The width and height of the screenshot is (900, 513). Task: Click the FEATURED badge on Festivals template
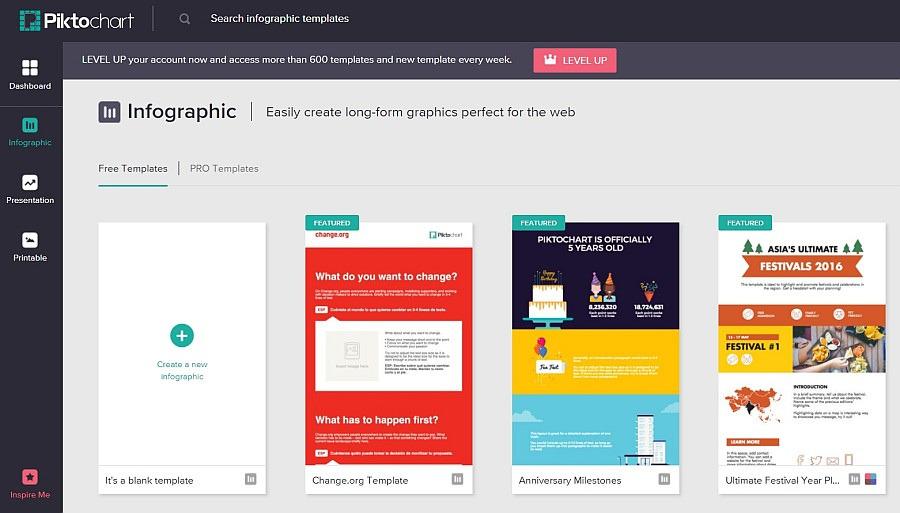[x=745, y=223]
